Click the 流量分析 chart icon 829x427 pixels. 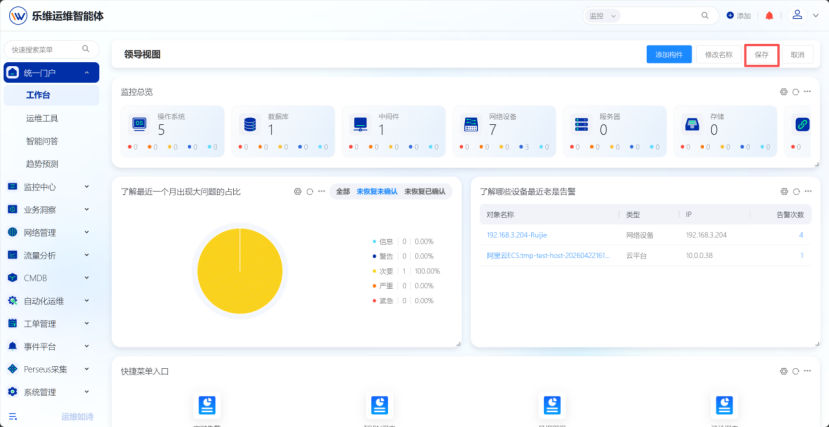[13, 255]
